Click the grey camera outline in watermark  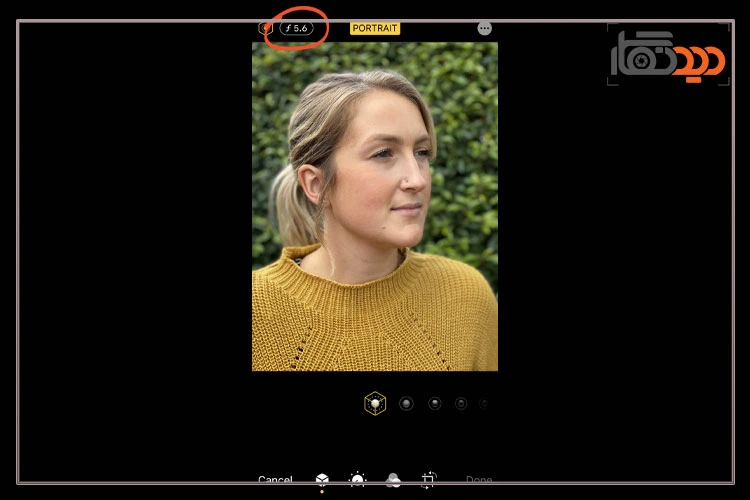642,55
